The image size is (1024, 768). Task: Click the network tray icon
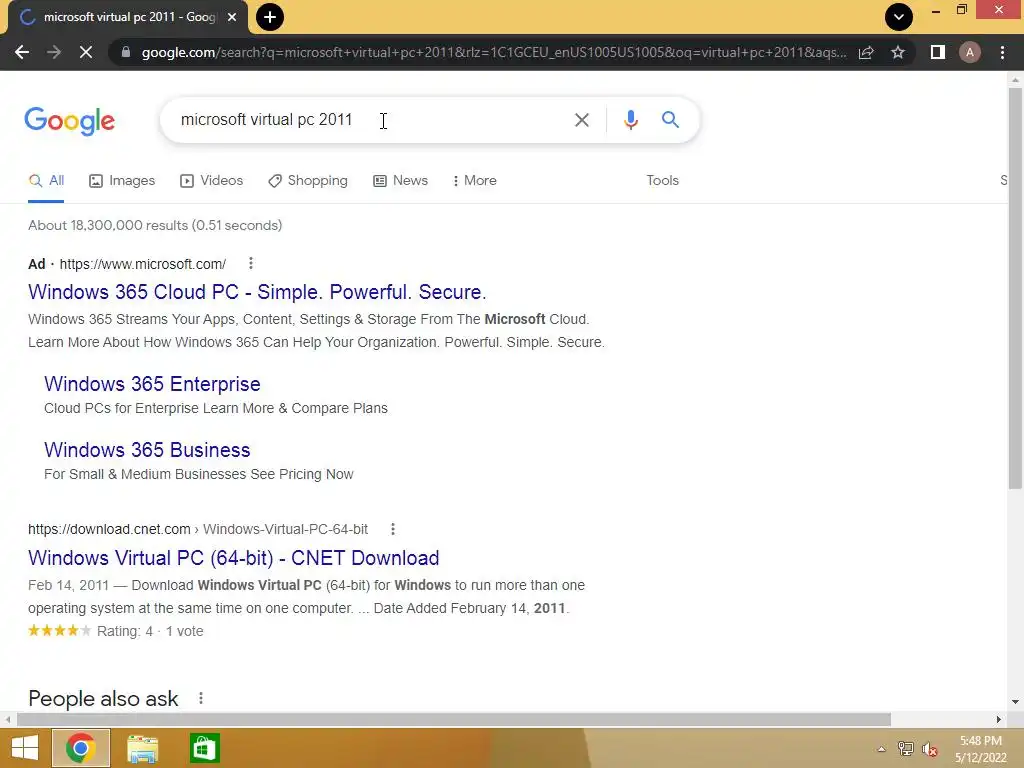pyautogui.click(x=906, y=749)
